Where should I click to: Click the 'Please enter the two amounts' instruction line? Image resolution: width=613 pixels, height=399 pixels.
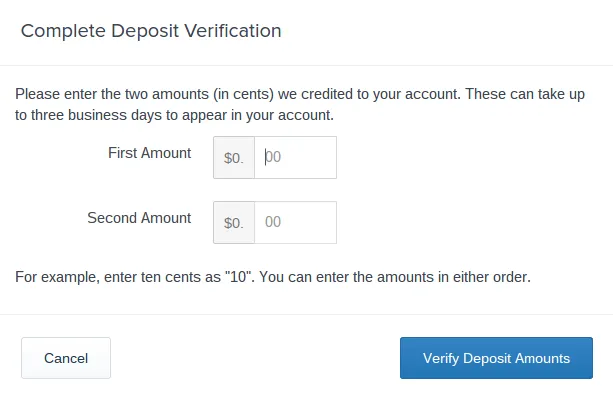point(300,94)
